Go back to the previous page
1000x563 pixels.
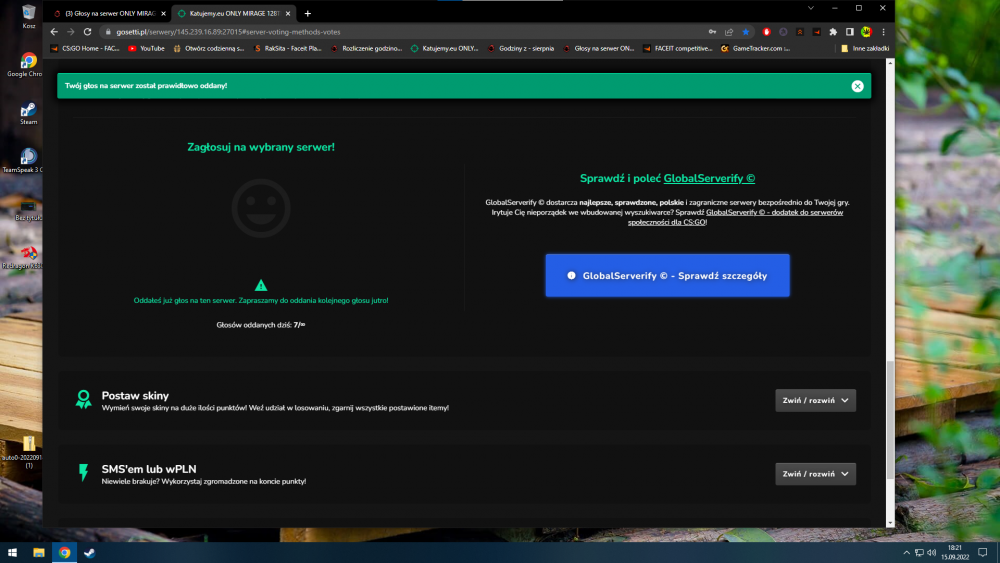point(54,32)
